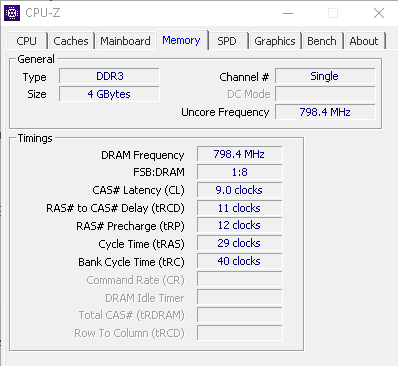398x366 pixels.
Task: Click the "FSB:DRAM" label
Action: (x=159, y=172)
